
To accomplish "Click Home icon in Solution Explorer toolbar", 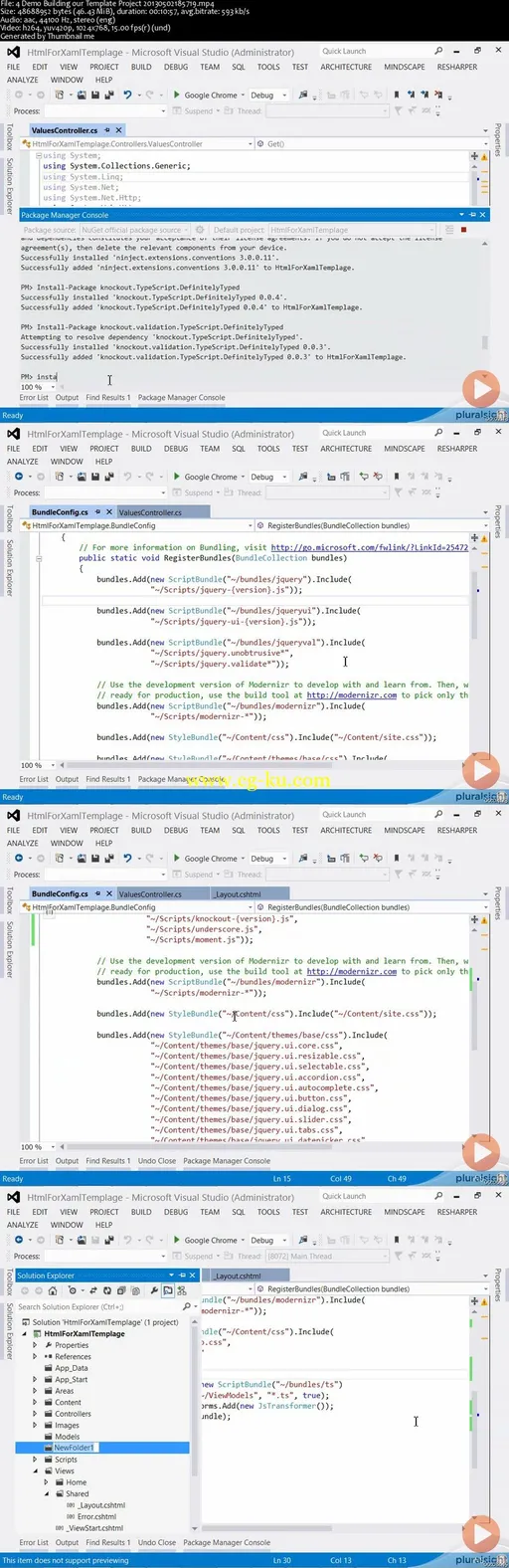I will (x=53, y=1290).
